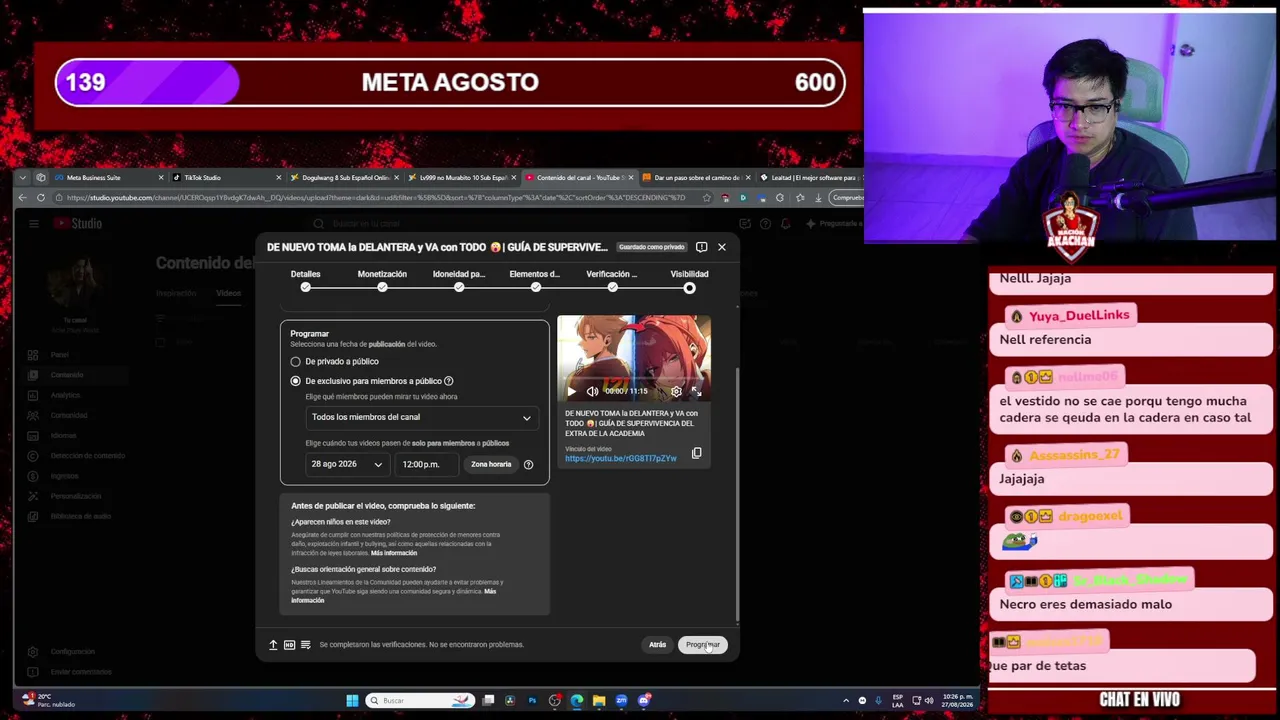The image size is (1280, 720).
Task: Open YouTube Studio hamburger menu
Action: [33, 223]
